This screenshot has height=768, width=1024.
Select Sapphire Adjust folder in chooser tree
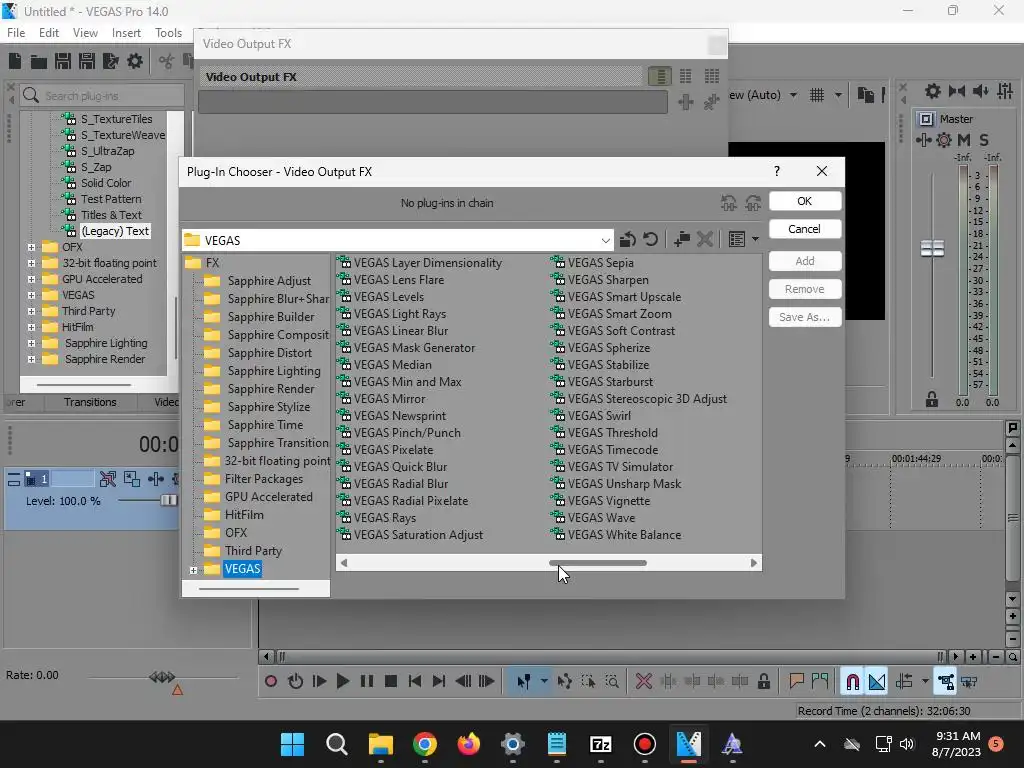[x=269, y=281]
